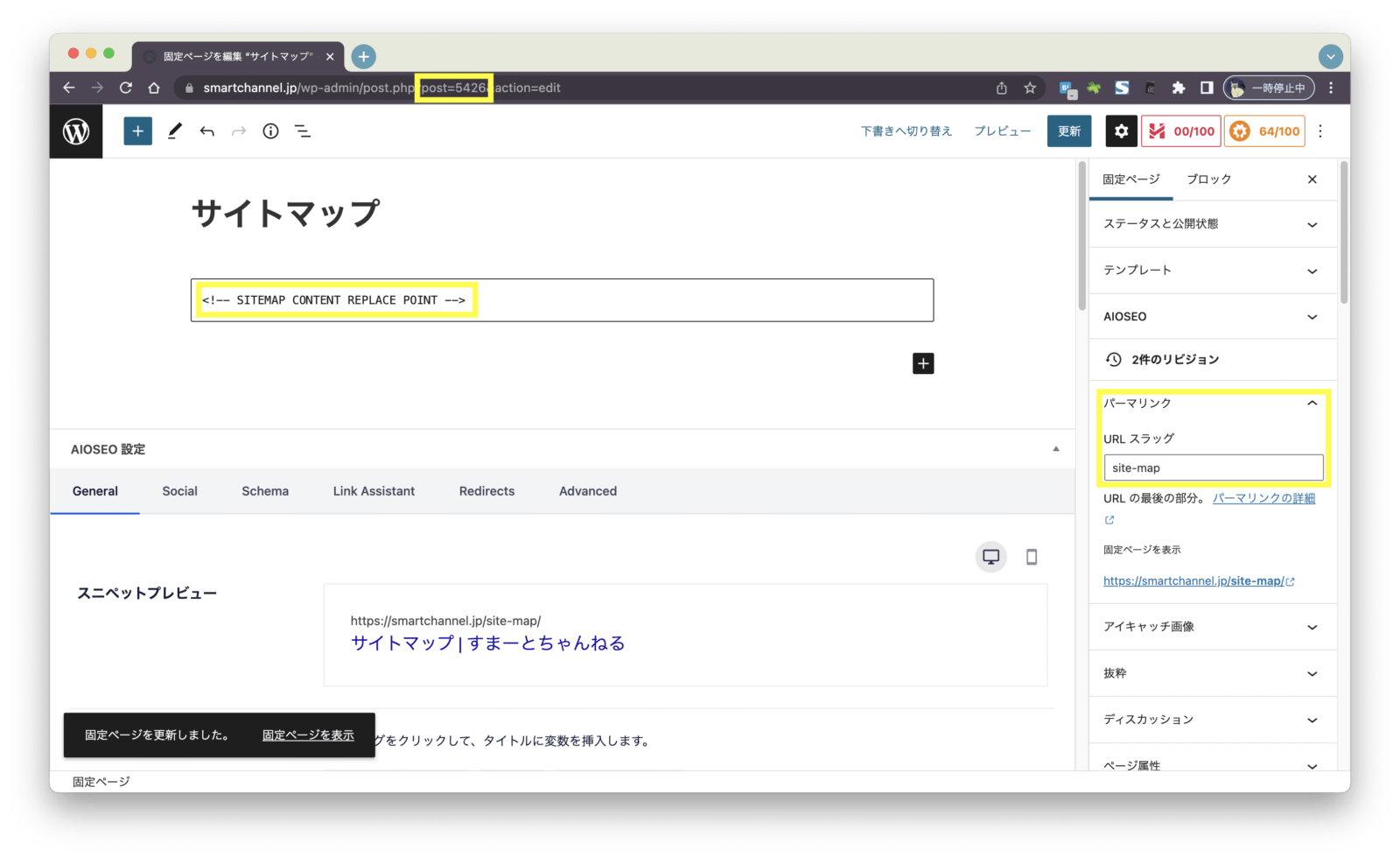Expand the テンプレート panel
This screenshot has height=858, width=1400.
pos(1212,271)
